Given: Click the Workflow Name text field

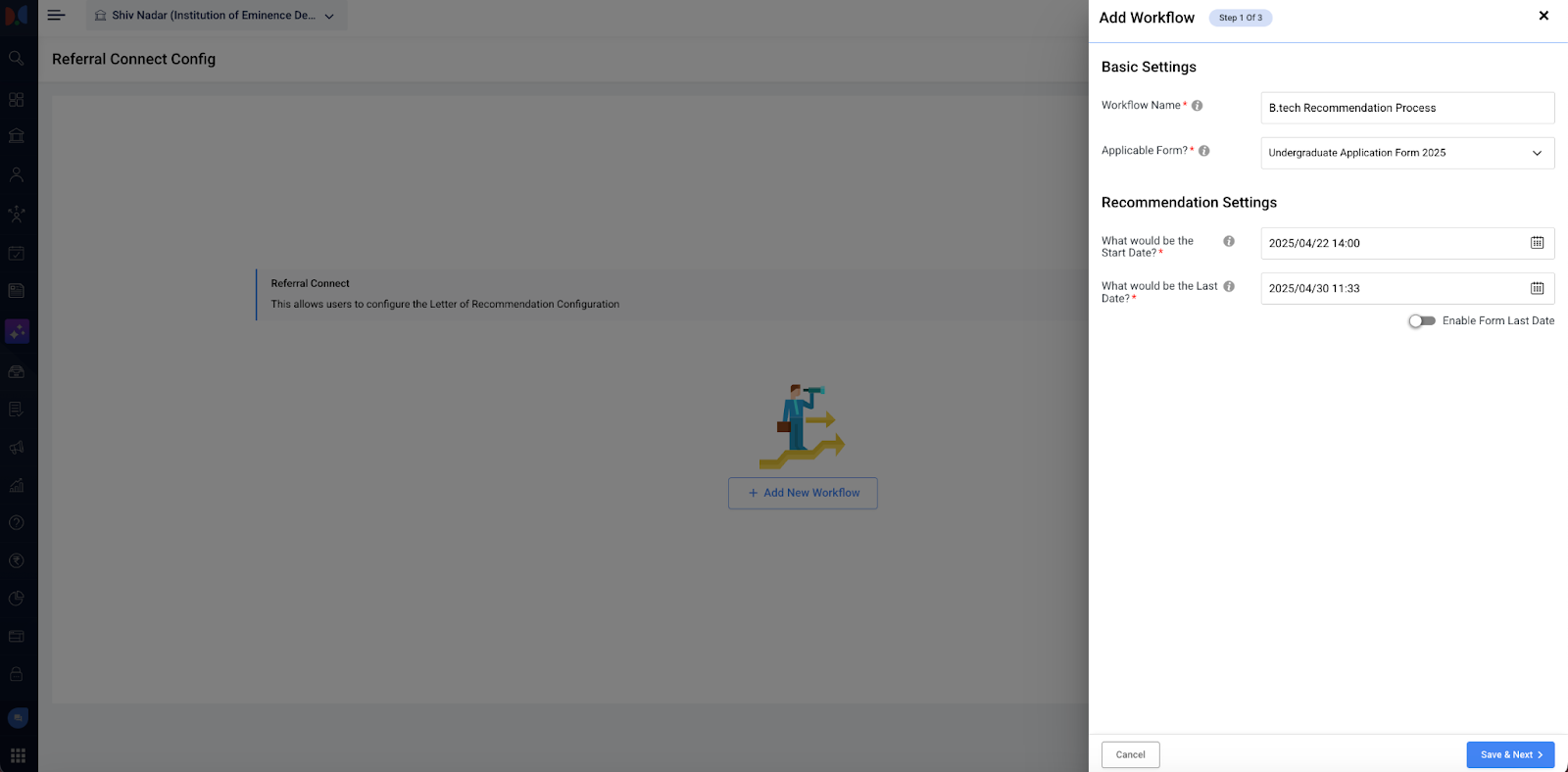Looking at the screenshot, I should pos(1407,108).
